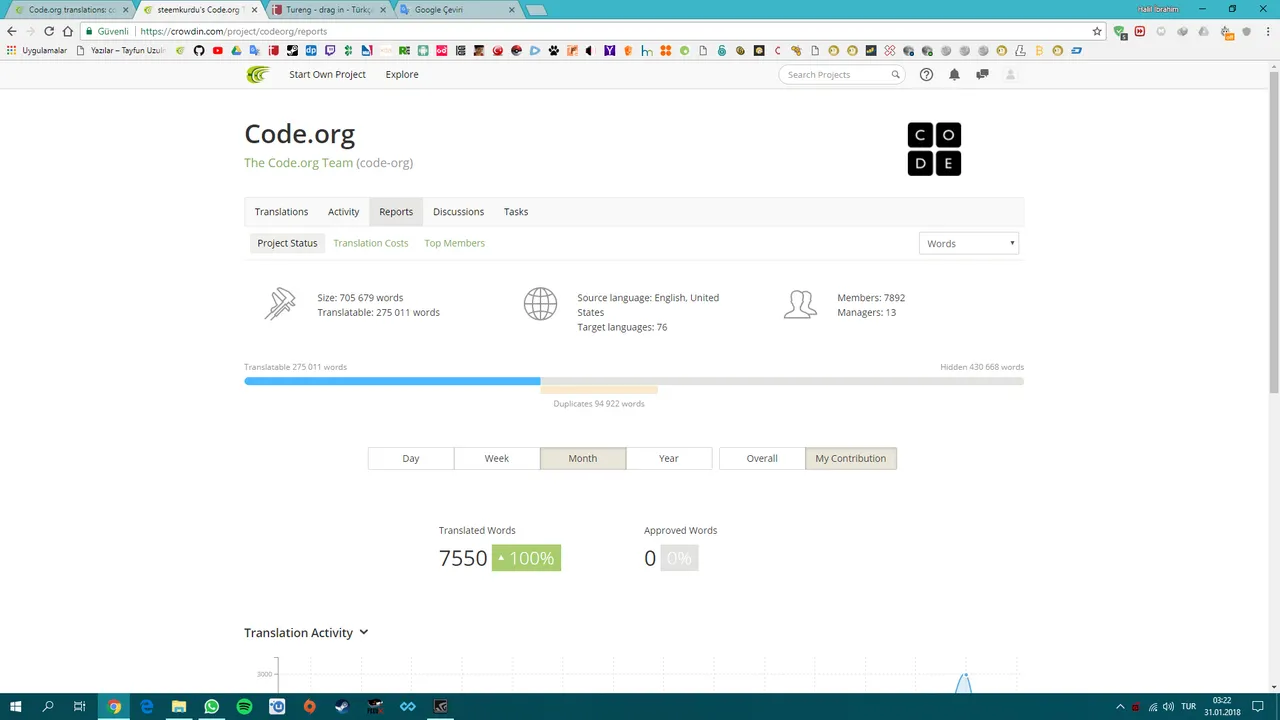Select the Year period toggle
The image size is (1280, 720).
(x=669, y=458)
